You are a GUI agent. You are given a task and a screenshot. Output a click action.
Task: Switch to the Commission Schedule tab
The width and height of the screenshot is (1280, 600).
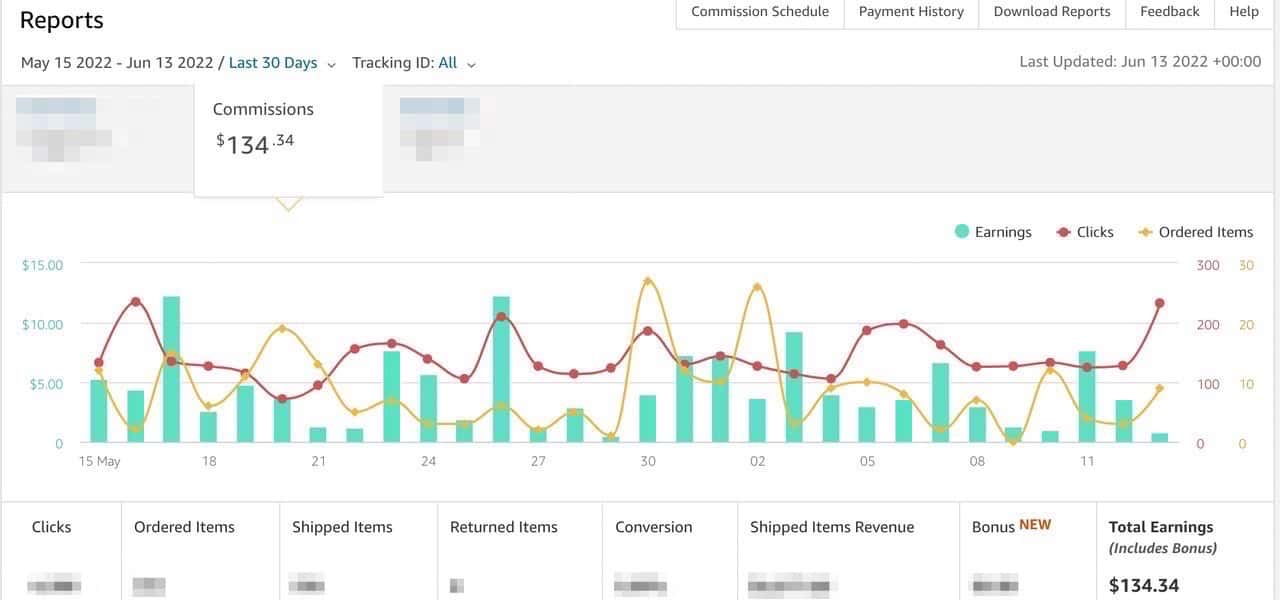pyautogui.click(x=760, y=12)
